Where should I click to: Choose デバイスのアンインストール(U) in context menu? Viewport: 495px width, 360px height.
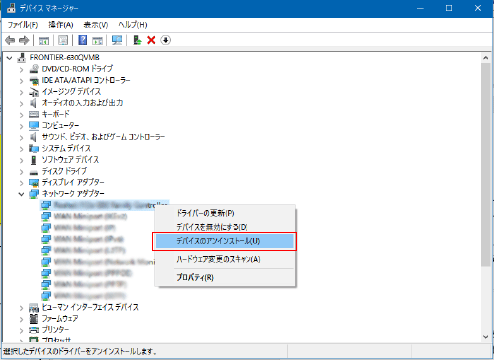[x=225, y=241]
